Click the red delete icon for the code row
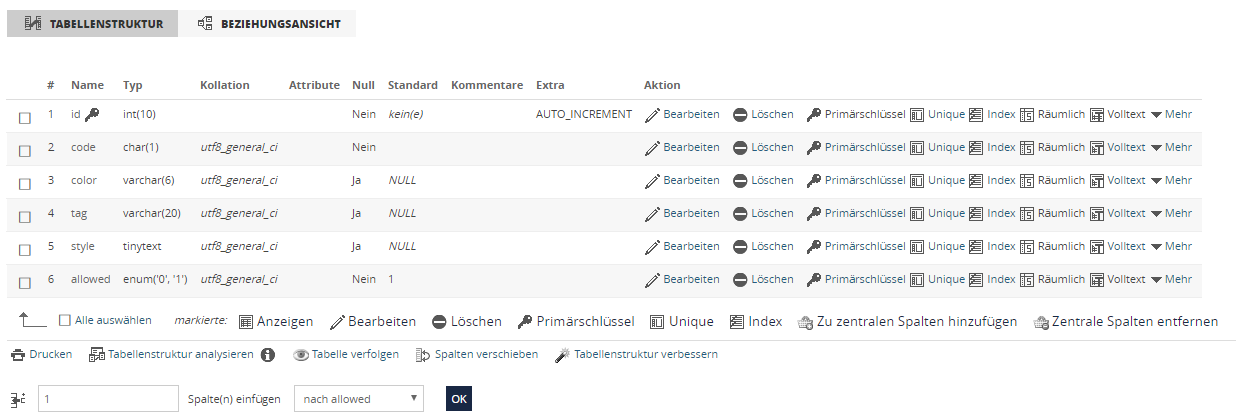The height and width of the screenshot is (420, 1236). (740, 148)
